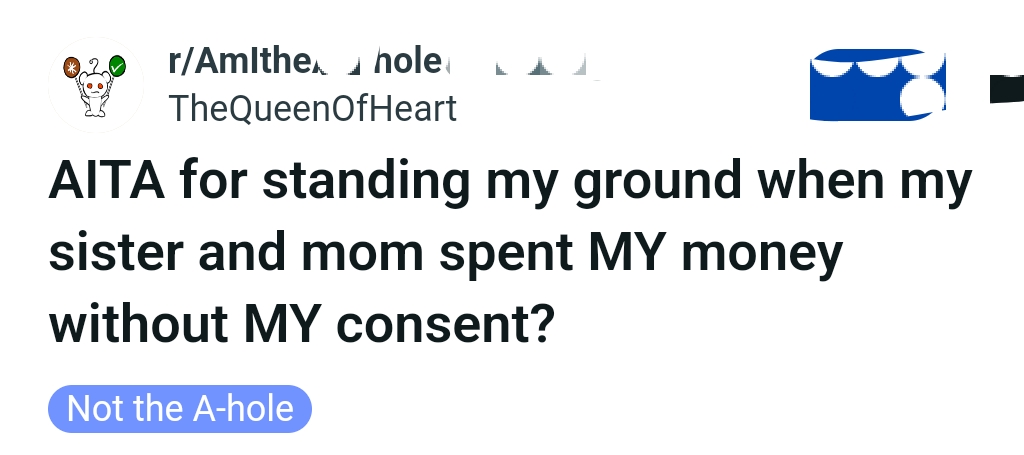Filter posts by Not the A-hole flair
Image resolution: width=1024 pixels, height=455 pixels.
[x=180, y=409]
